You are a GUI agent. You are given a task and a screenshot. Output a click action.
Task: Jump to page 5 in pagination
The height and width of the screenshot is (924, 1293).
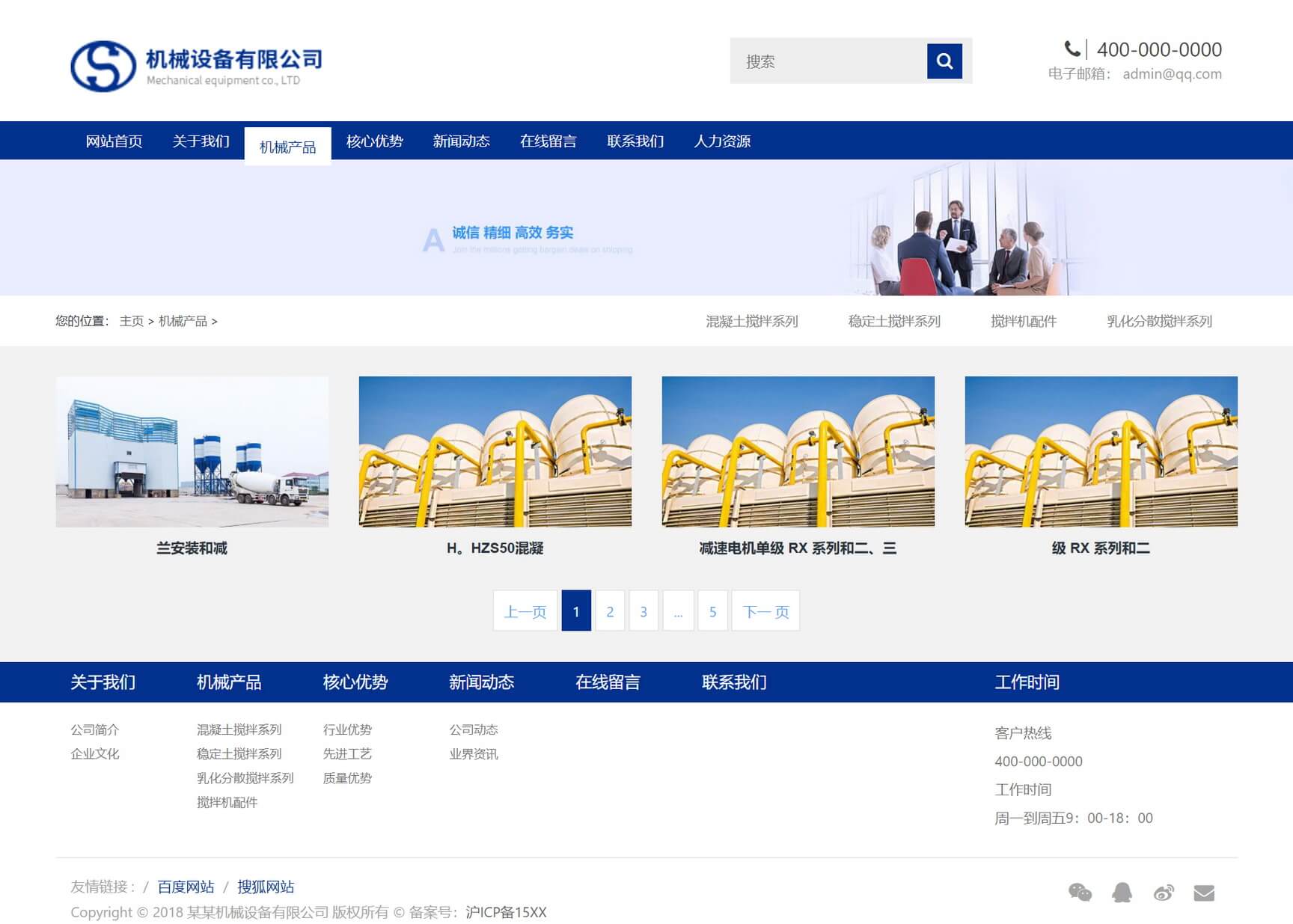tap(712, 611)
